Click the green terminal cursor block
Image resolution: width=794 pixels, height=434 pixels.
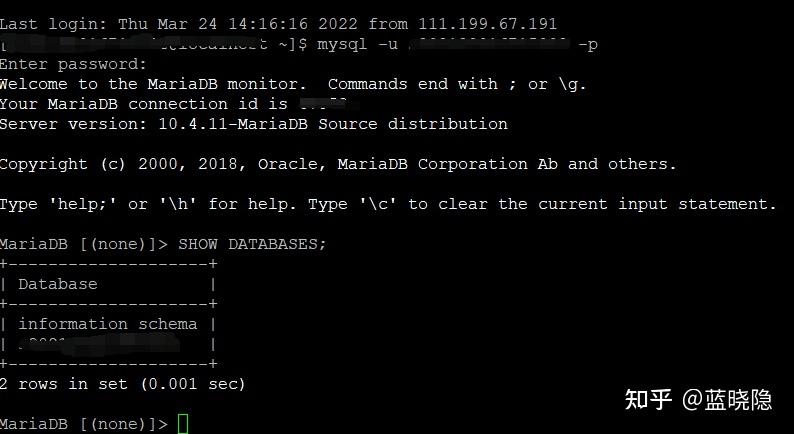(183, 424)
